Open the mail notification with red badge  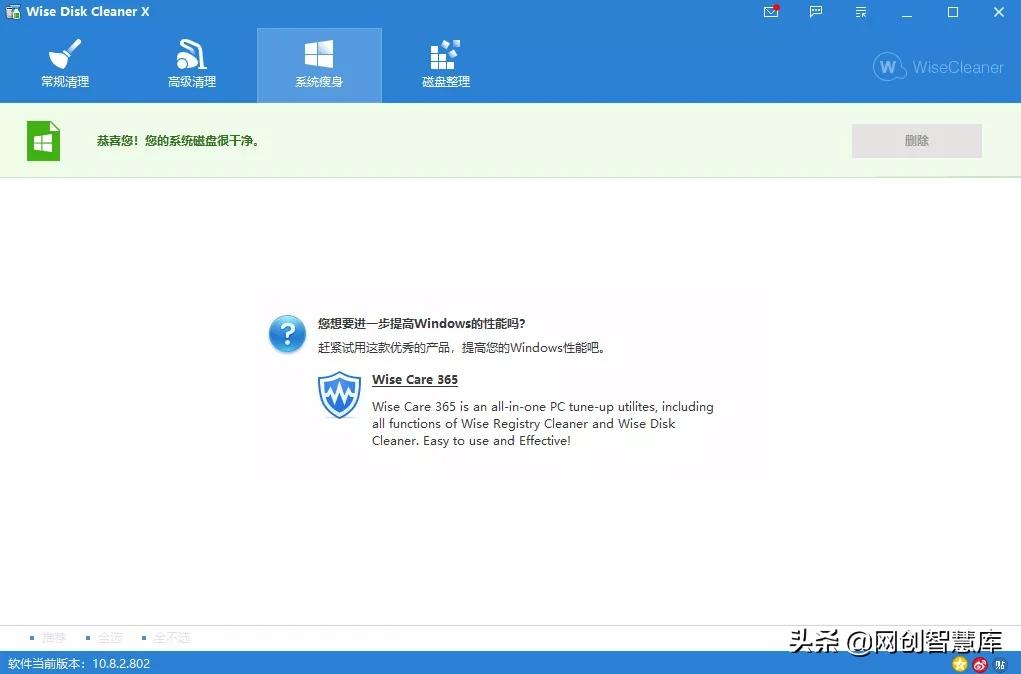[x=770, y=13]
